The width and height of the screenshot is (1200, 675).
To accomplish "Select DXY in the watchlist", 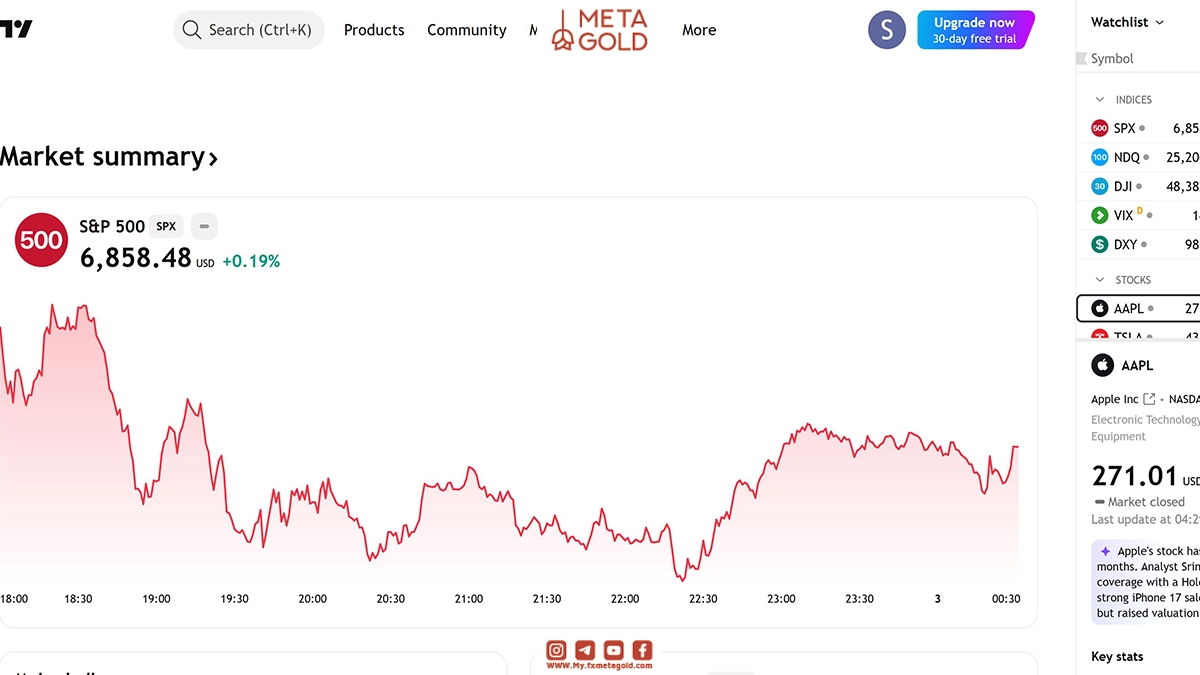I will 1139,244.
